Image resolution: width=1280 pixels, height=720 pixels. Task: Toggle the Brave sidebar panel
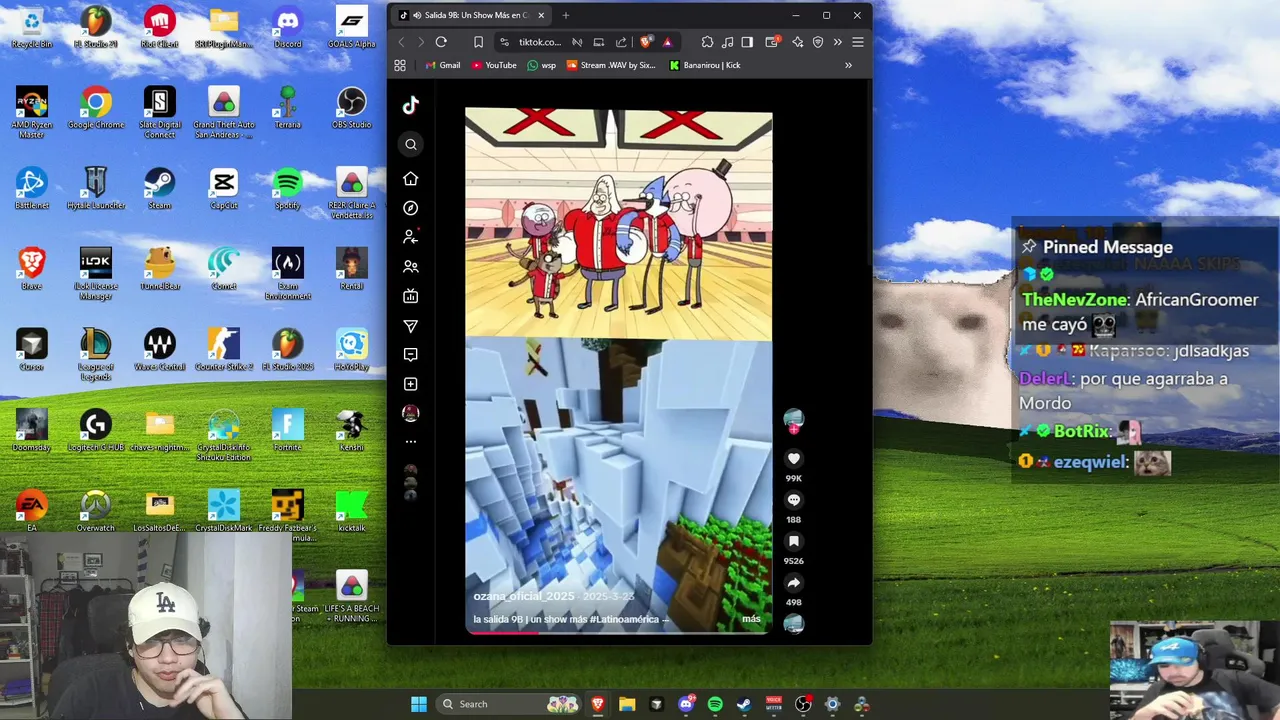click(747, 42)
